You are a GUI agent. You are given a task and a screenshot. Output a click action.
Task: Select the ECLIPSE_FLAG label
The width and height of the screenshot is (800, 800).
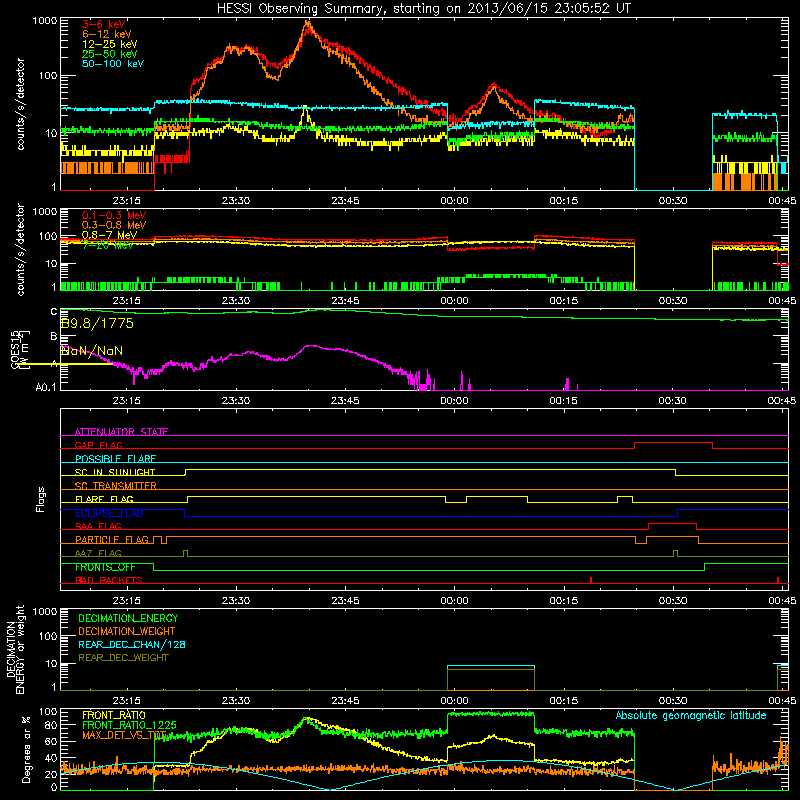[x=109, y=513]
